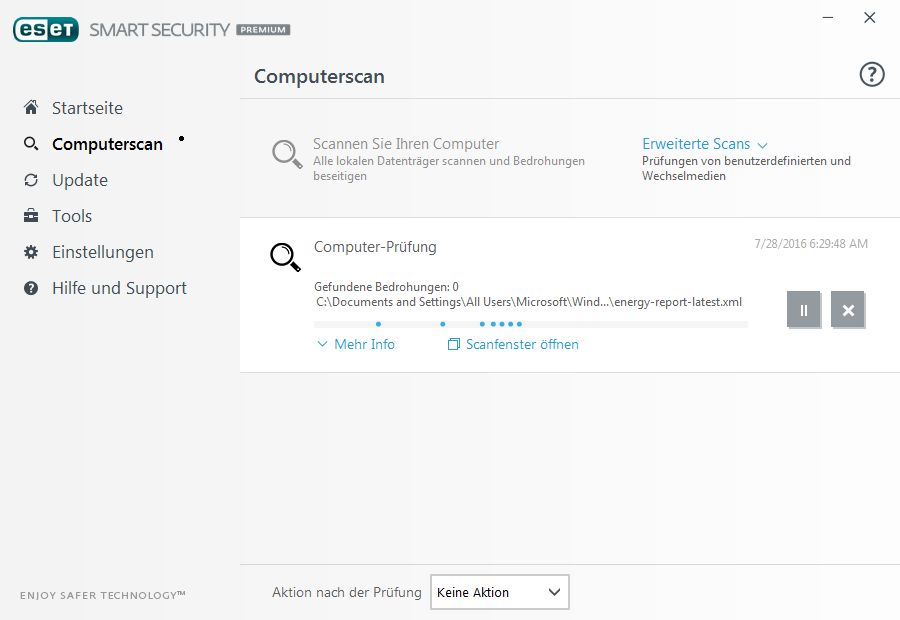Click the 'Alle lokalen Datenträger scannen' description

point(449,168)
